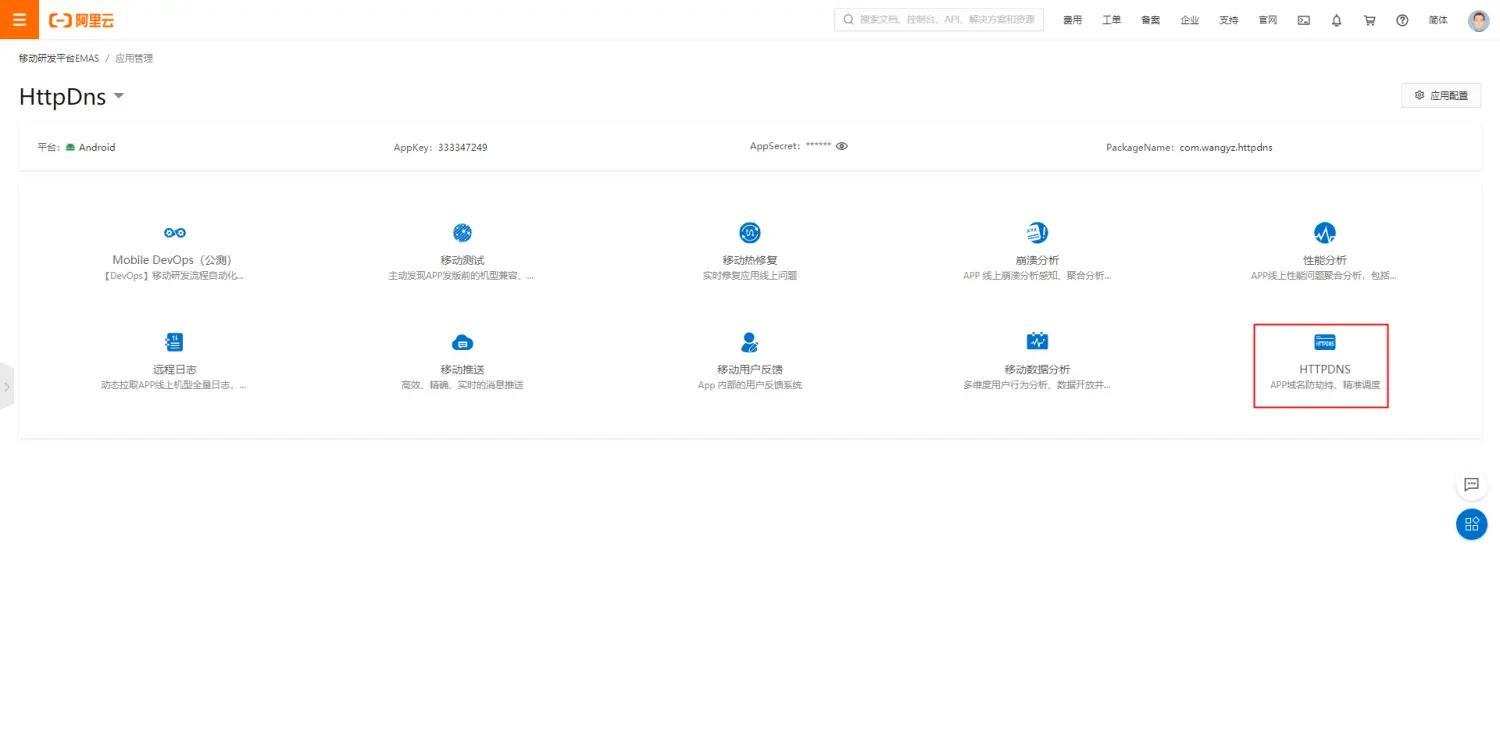Click the 移动测试 service icon

pyautogui.click(x=462, y=233)
